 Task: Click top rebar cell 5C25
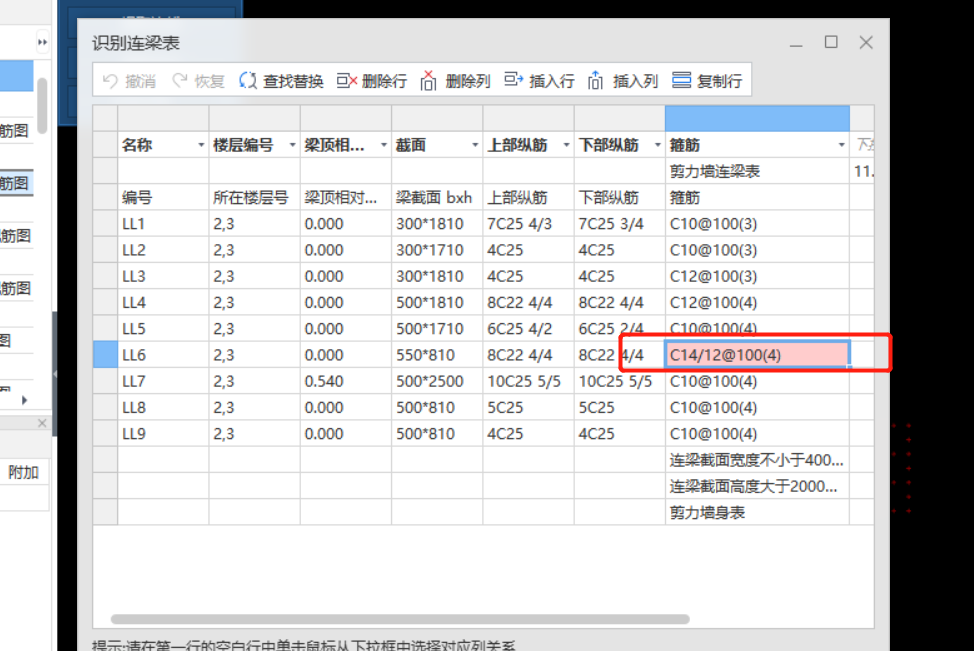pos(529,407)
